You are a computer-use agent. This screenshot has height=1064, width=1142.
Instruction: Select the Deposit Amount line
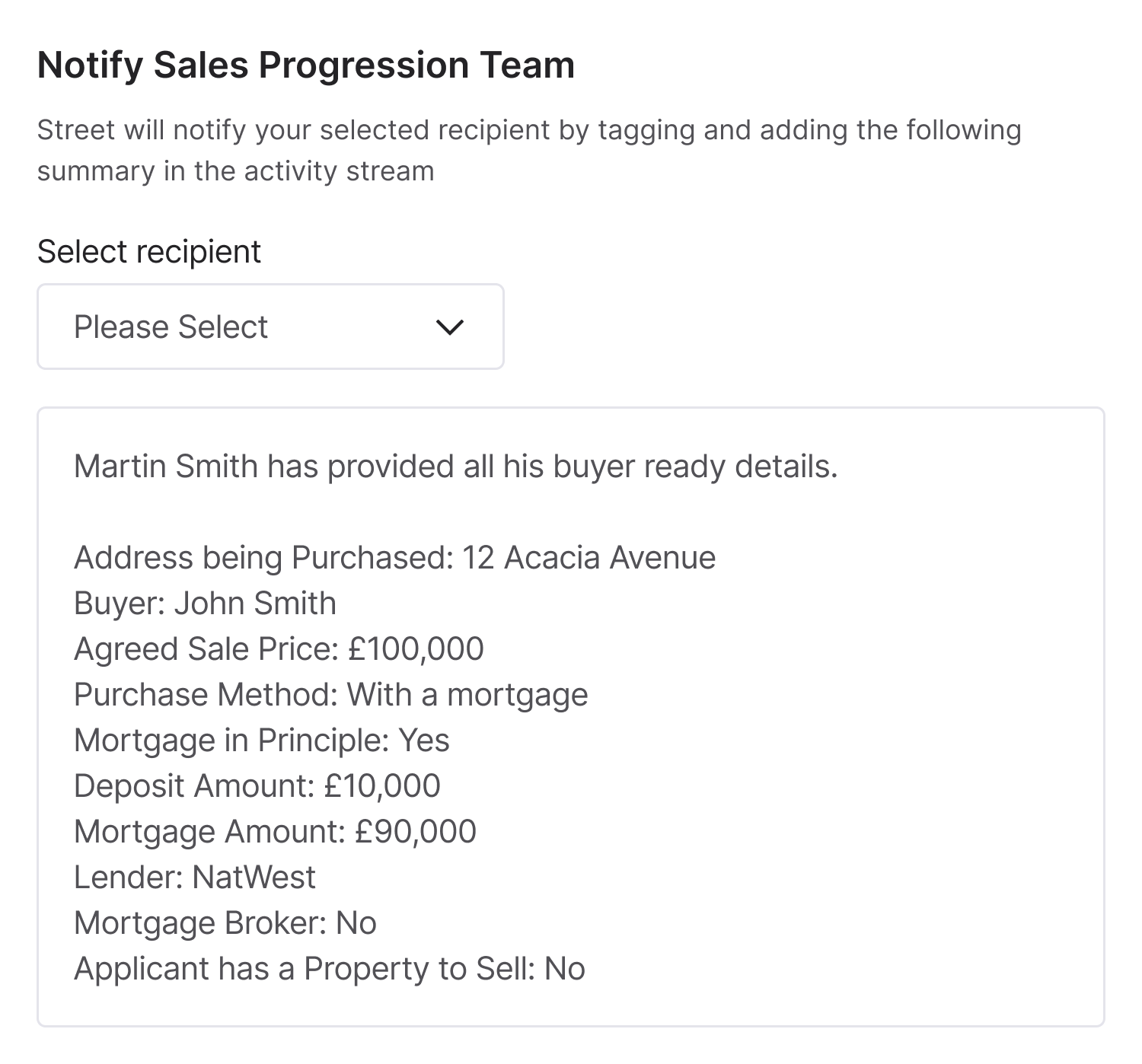(x=256, y=785)
